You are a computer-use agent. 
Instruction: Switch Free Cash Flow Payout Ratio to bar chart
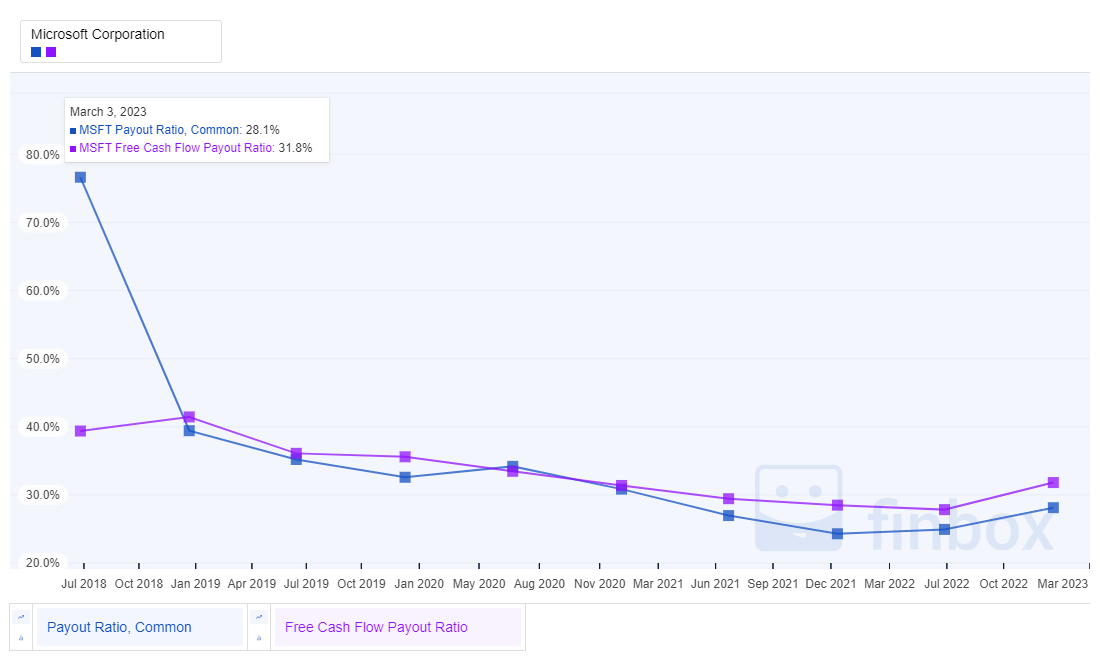[259, 638]
